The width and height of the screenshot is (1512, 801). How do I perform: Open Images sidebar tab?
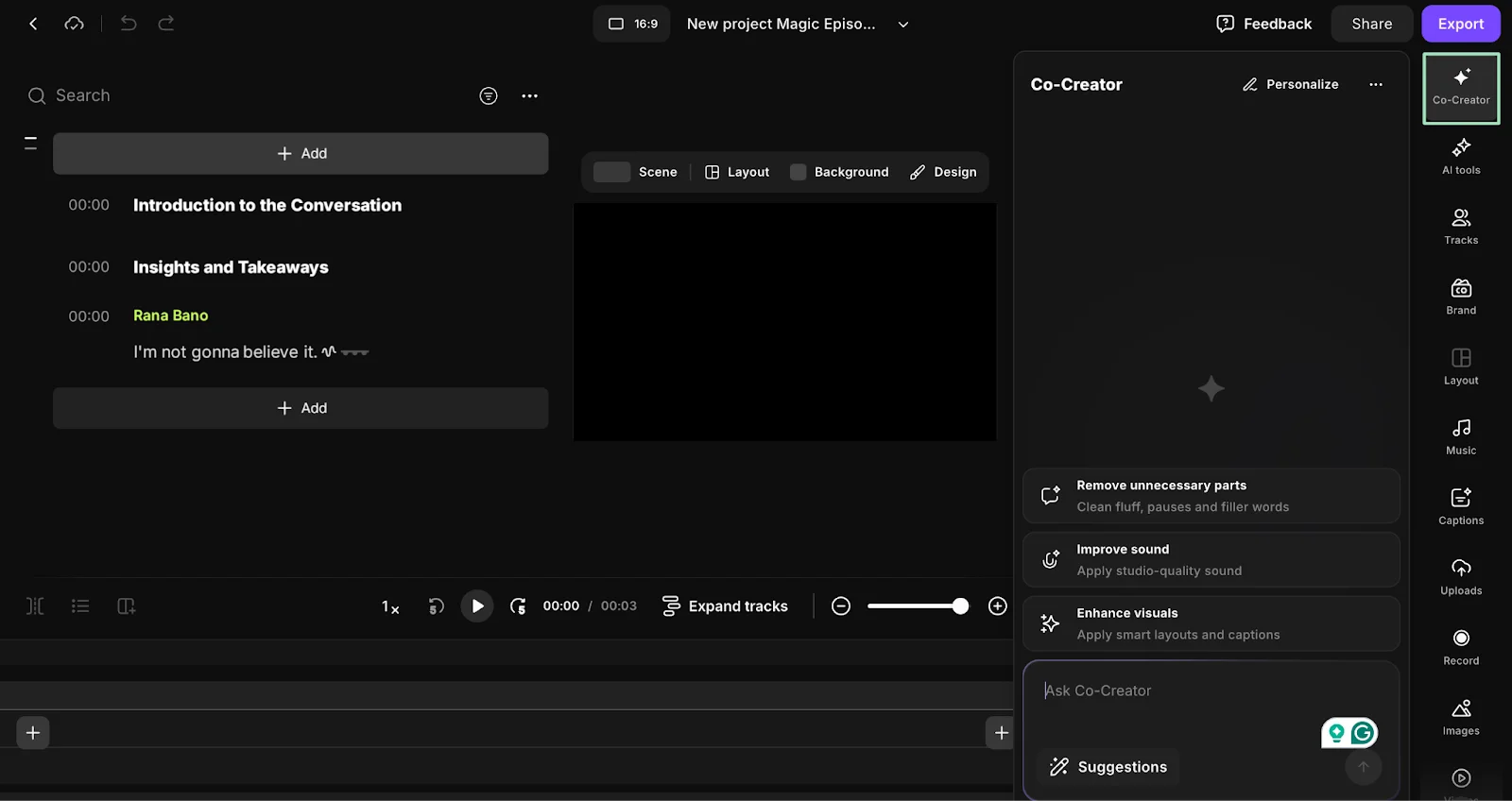[x=1461, y=718]
